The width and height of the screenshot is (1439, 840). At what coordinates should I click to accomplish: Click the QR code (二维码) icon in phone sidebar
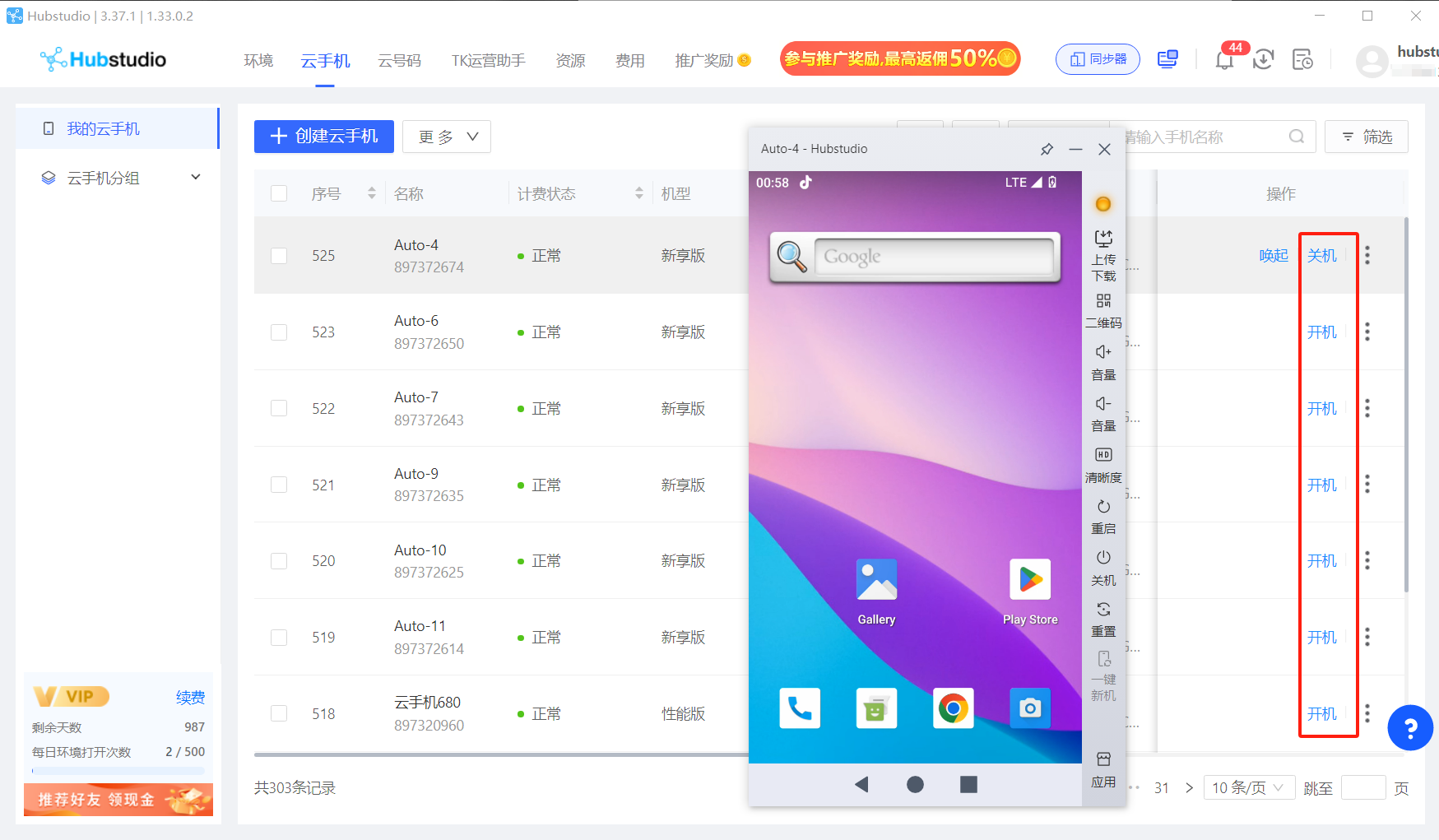click(1103, 302)
